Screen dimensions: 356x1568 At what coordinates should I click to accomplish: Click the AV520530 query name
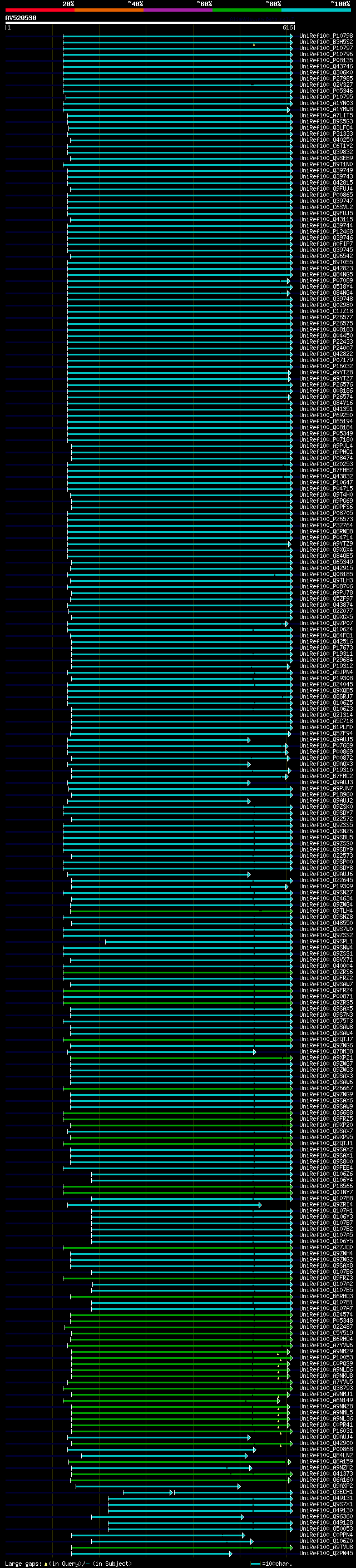point(21,18)
